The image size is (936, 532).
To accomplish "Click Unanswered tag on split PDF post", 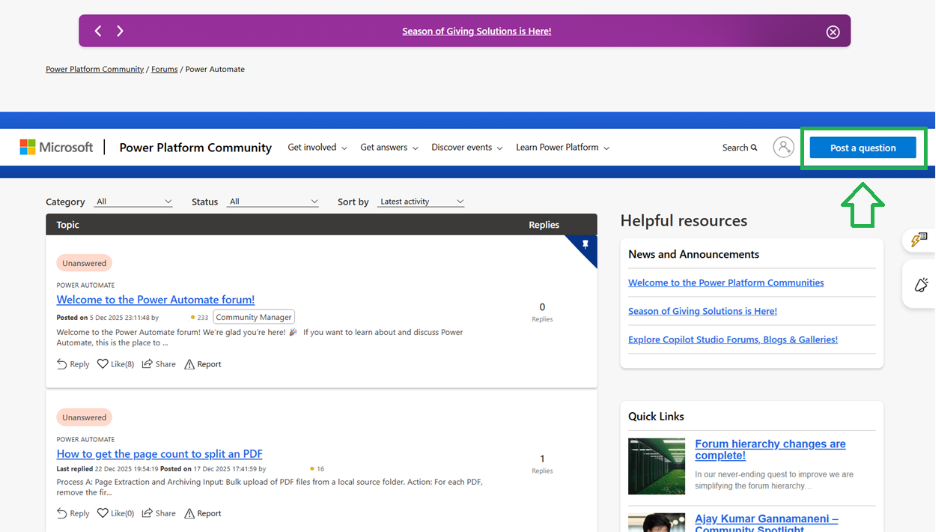I will click(84, 417).
